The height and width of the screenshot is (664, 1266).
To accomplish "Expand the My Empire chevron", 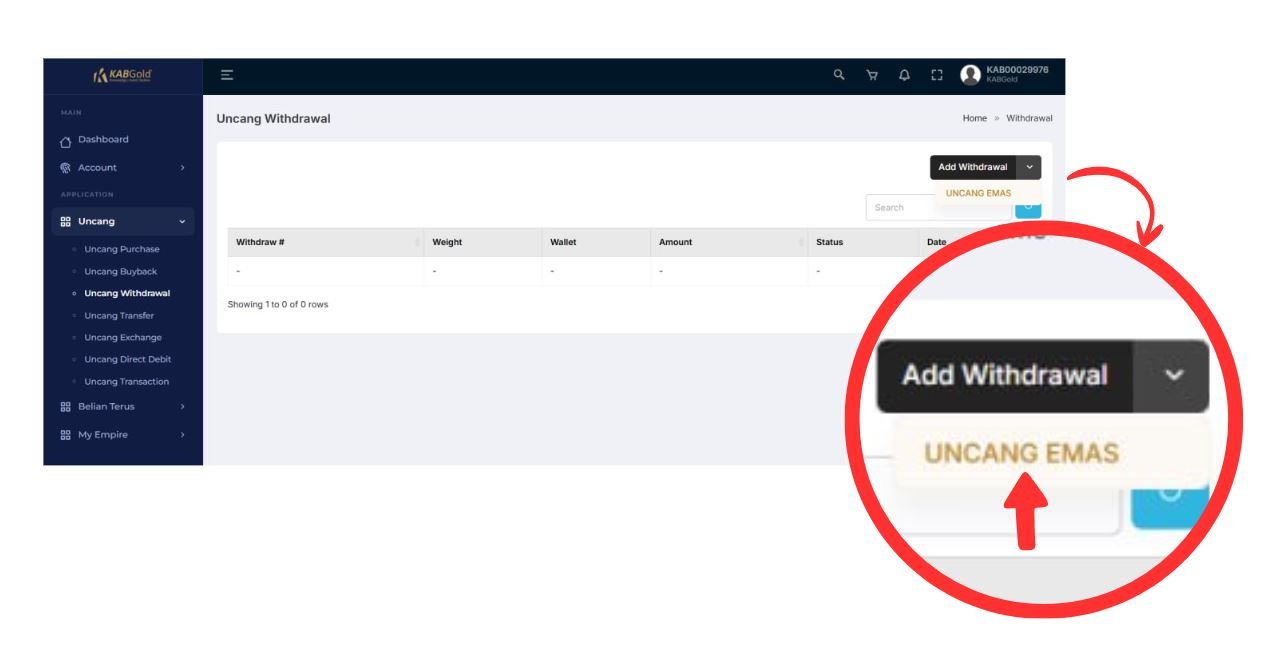I will (182, 435).
